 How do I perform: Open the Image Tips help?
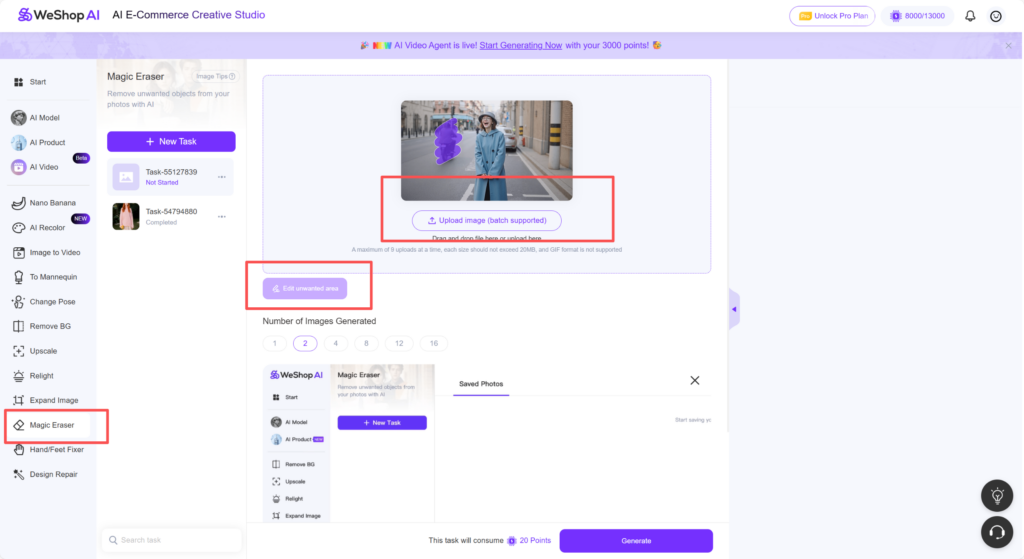(216, 76)
